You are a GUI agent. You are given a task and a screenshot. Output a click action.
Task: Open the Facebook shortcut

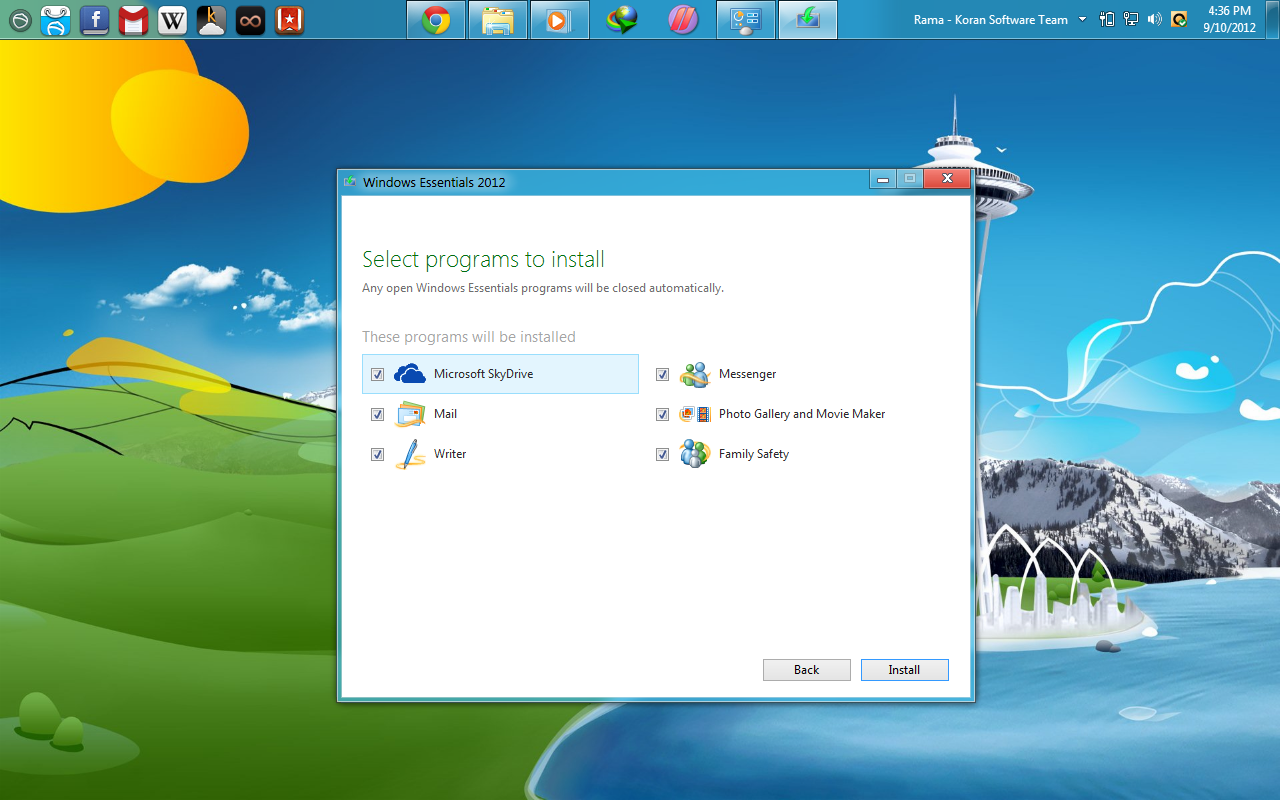pos(93,19)
